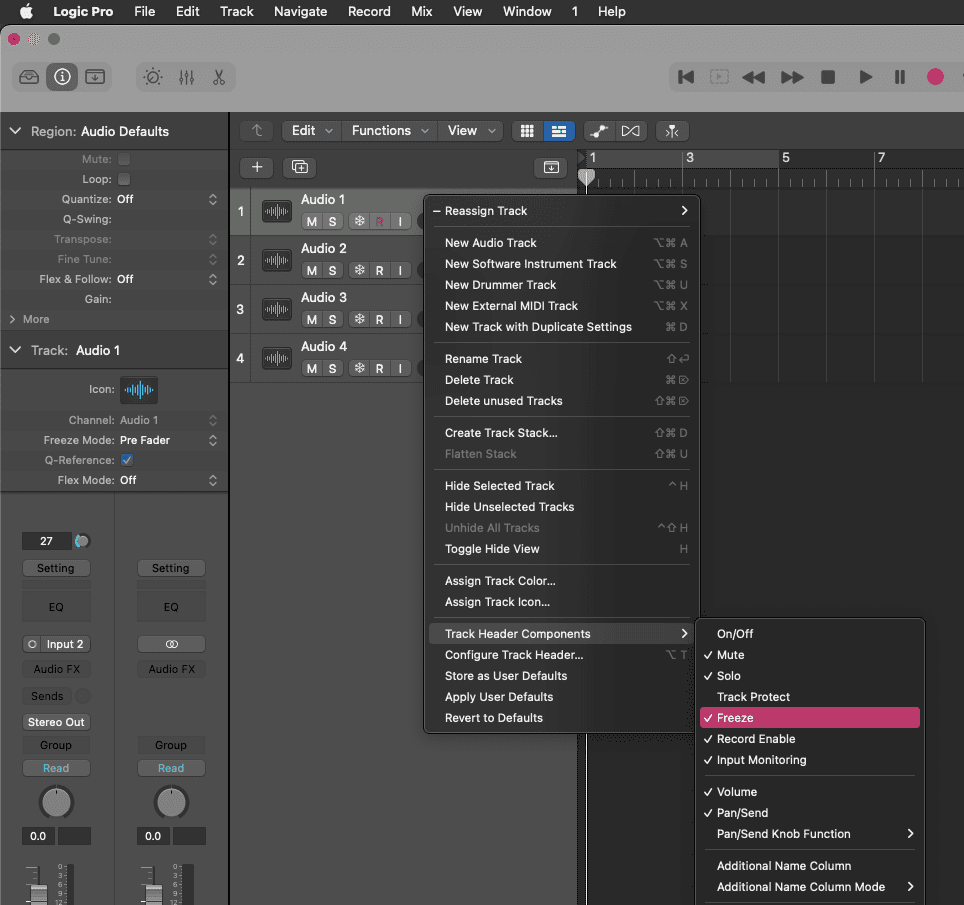Change the track icon in the Inspector
Viewport: 964px width, 905px height.
pos(139,390)
